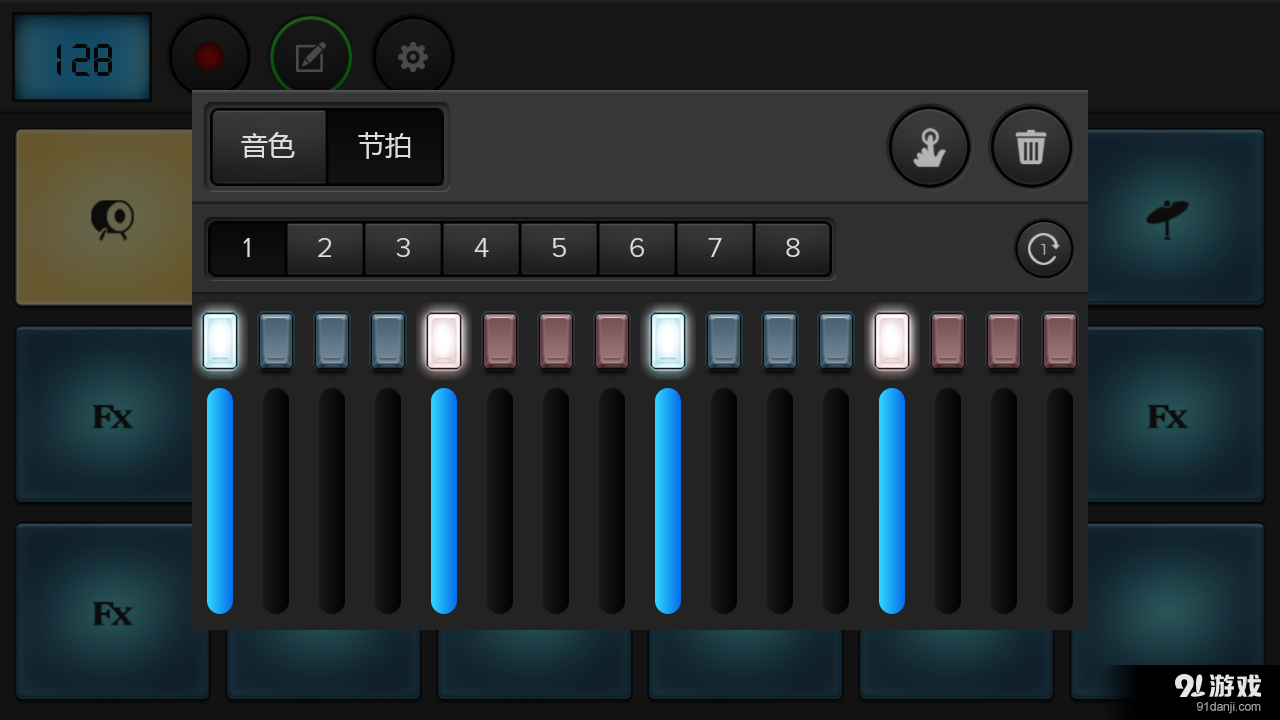Click the trash can delete button
The width and height of the screenshot is (1280, 720).
tap(1031, 147)
